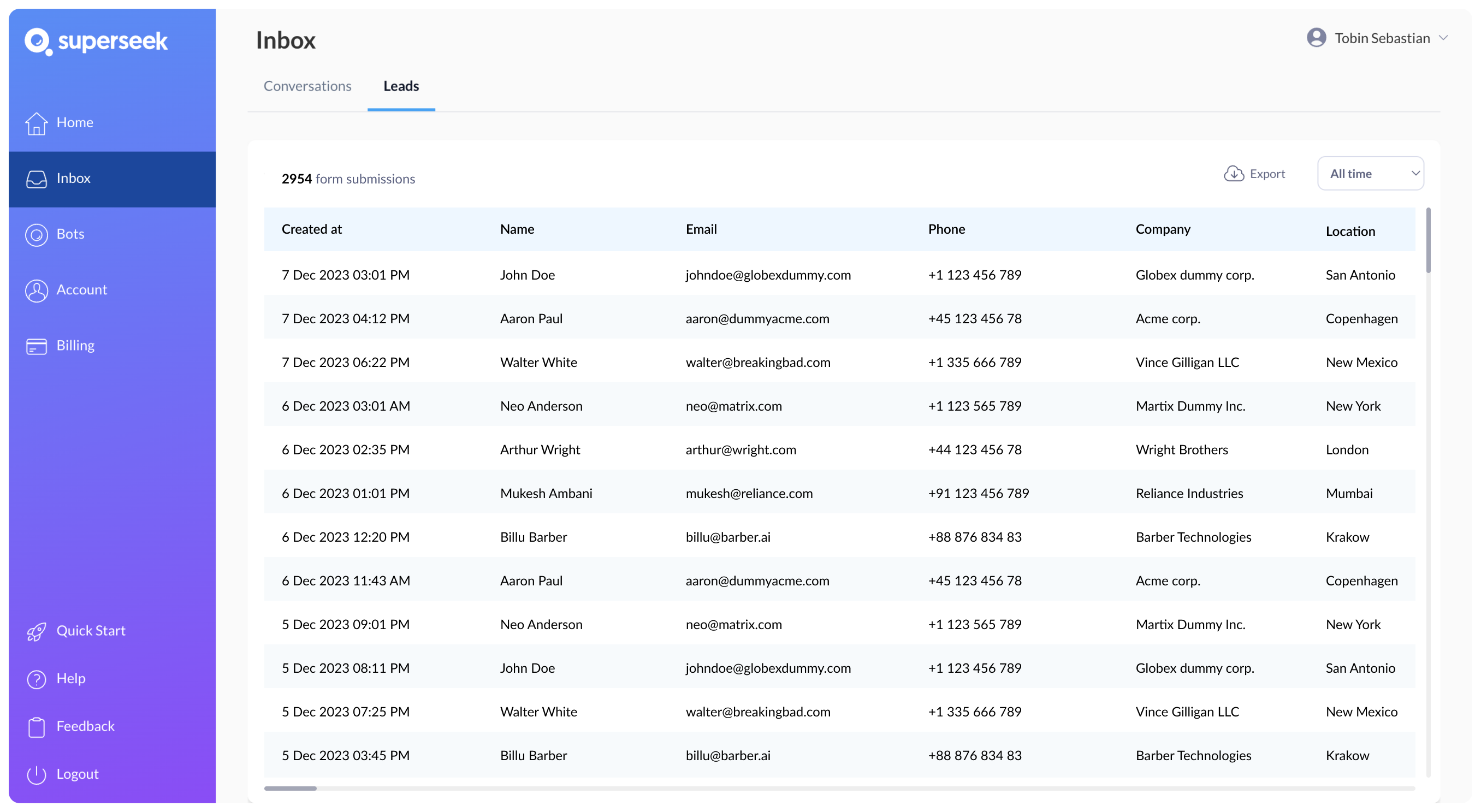
Task: Click the Billing card icon
Action: (36, 346)
